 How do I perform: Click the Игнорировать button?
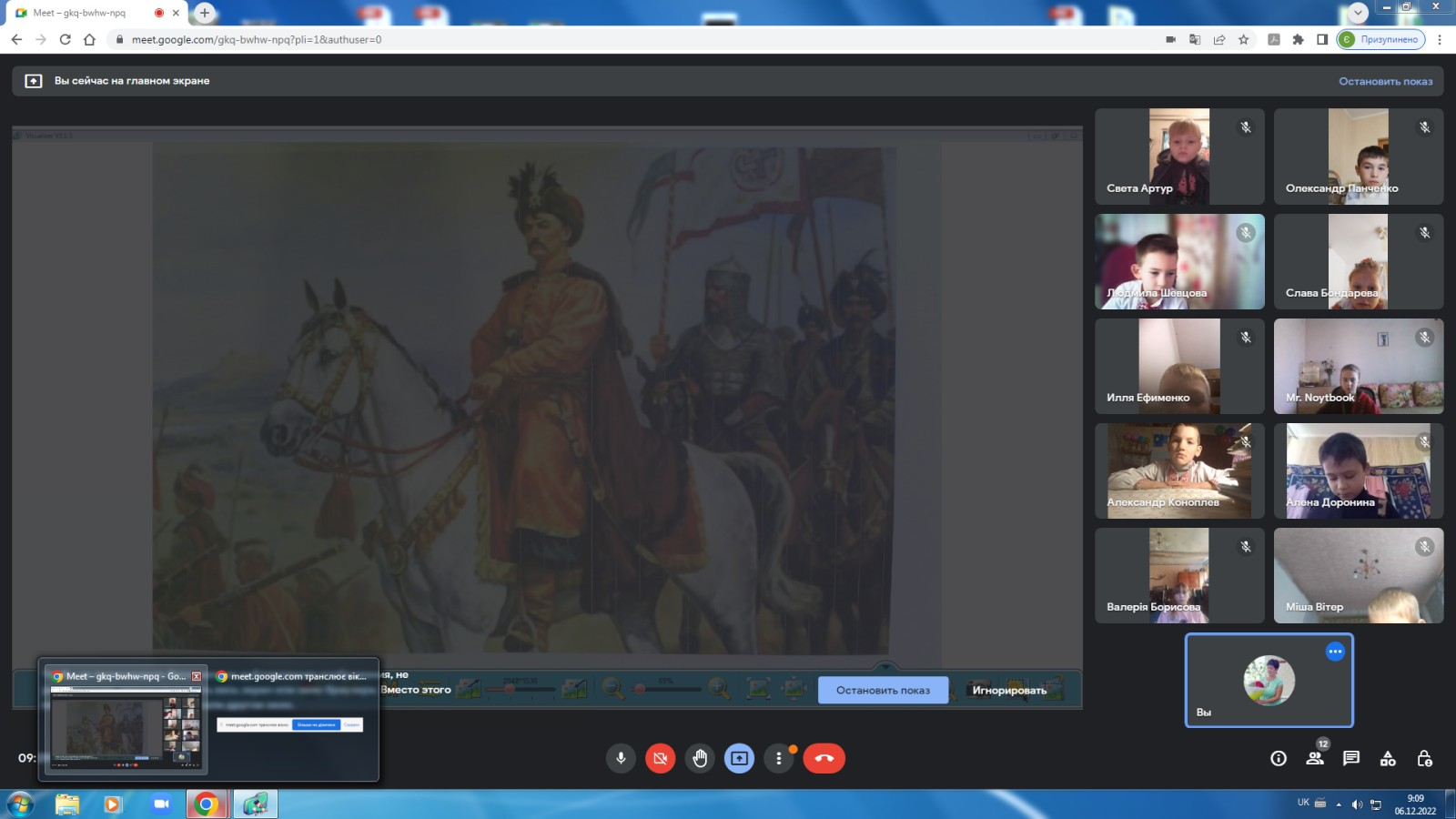click(1009, 690)
